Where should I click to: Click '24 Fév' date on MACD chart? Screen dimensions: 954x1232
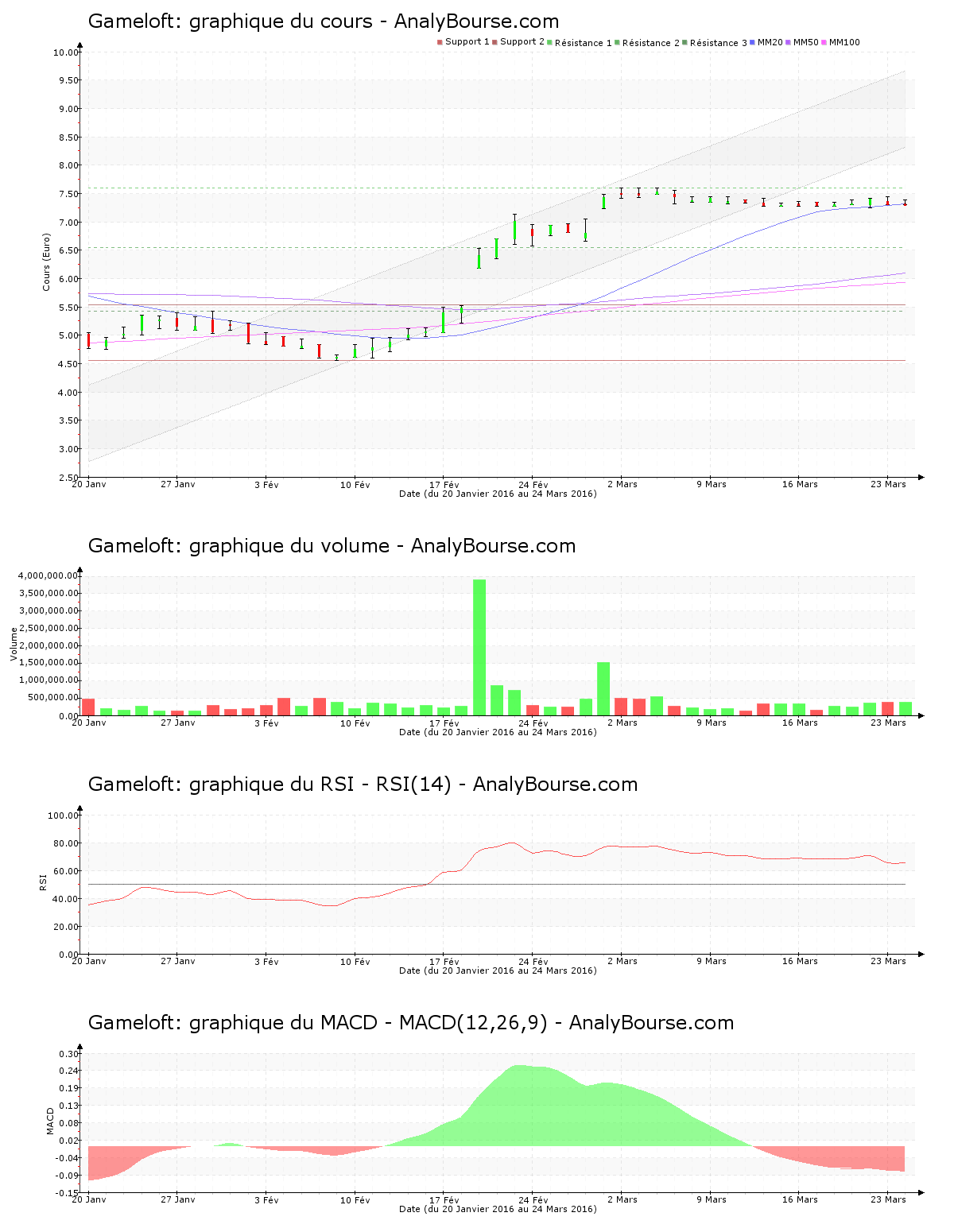click(533, 1200)
